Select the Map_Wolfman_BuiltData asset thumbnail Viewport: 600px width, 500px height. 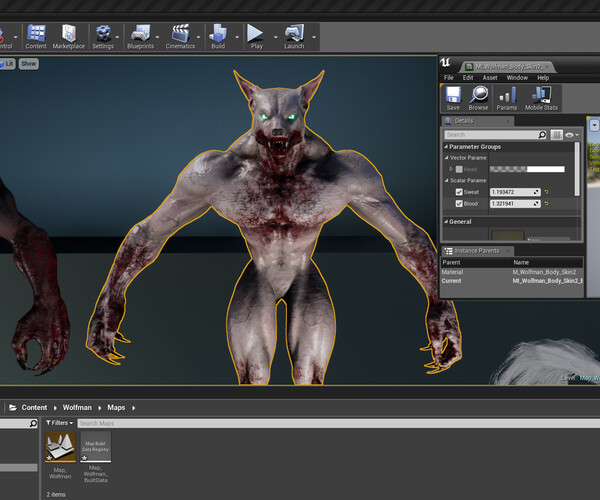tap(96, 446)
